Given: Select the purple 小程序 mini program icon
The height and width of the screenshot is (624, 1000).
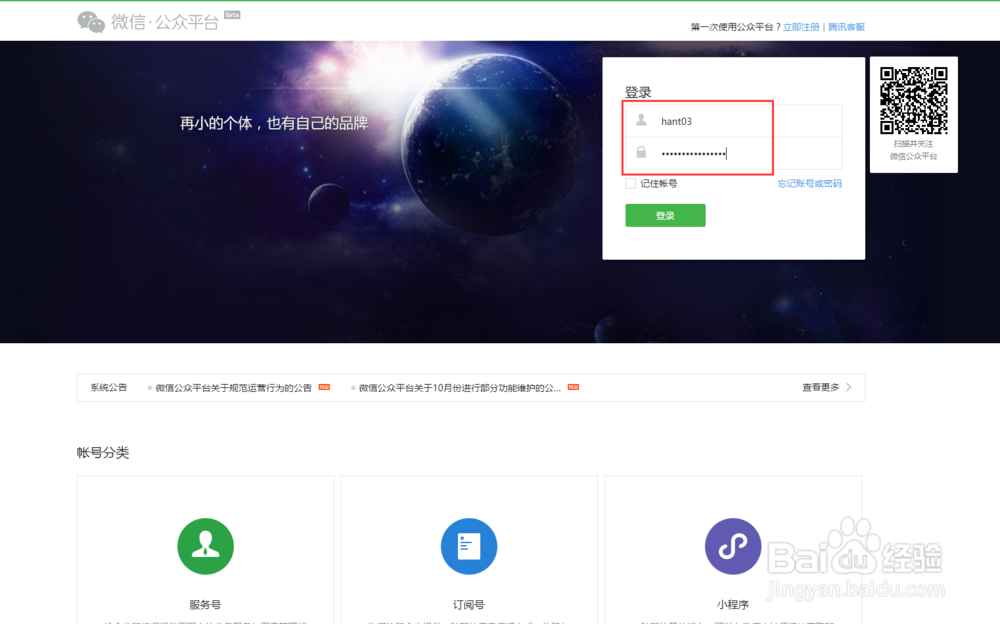Looking at the screenshot, I should tap(733, 545).
